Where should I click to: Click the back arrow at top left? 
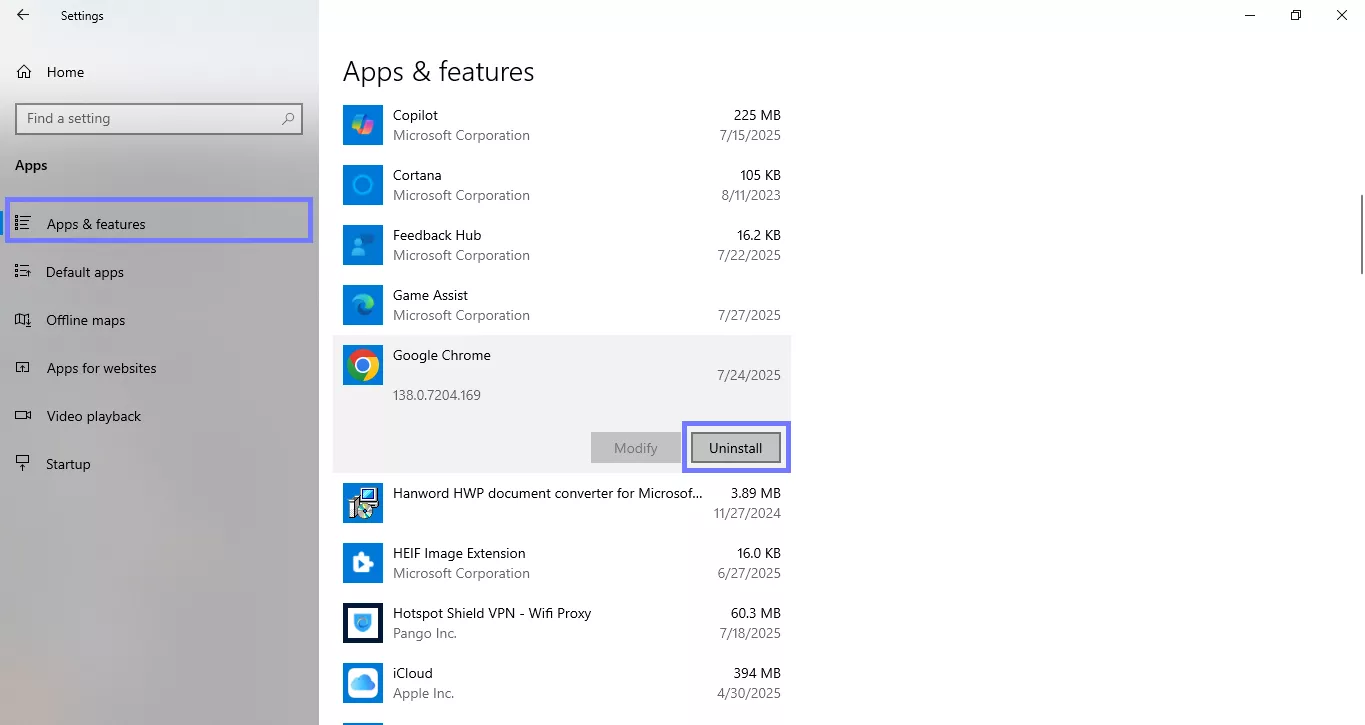[x=22, y=15]
